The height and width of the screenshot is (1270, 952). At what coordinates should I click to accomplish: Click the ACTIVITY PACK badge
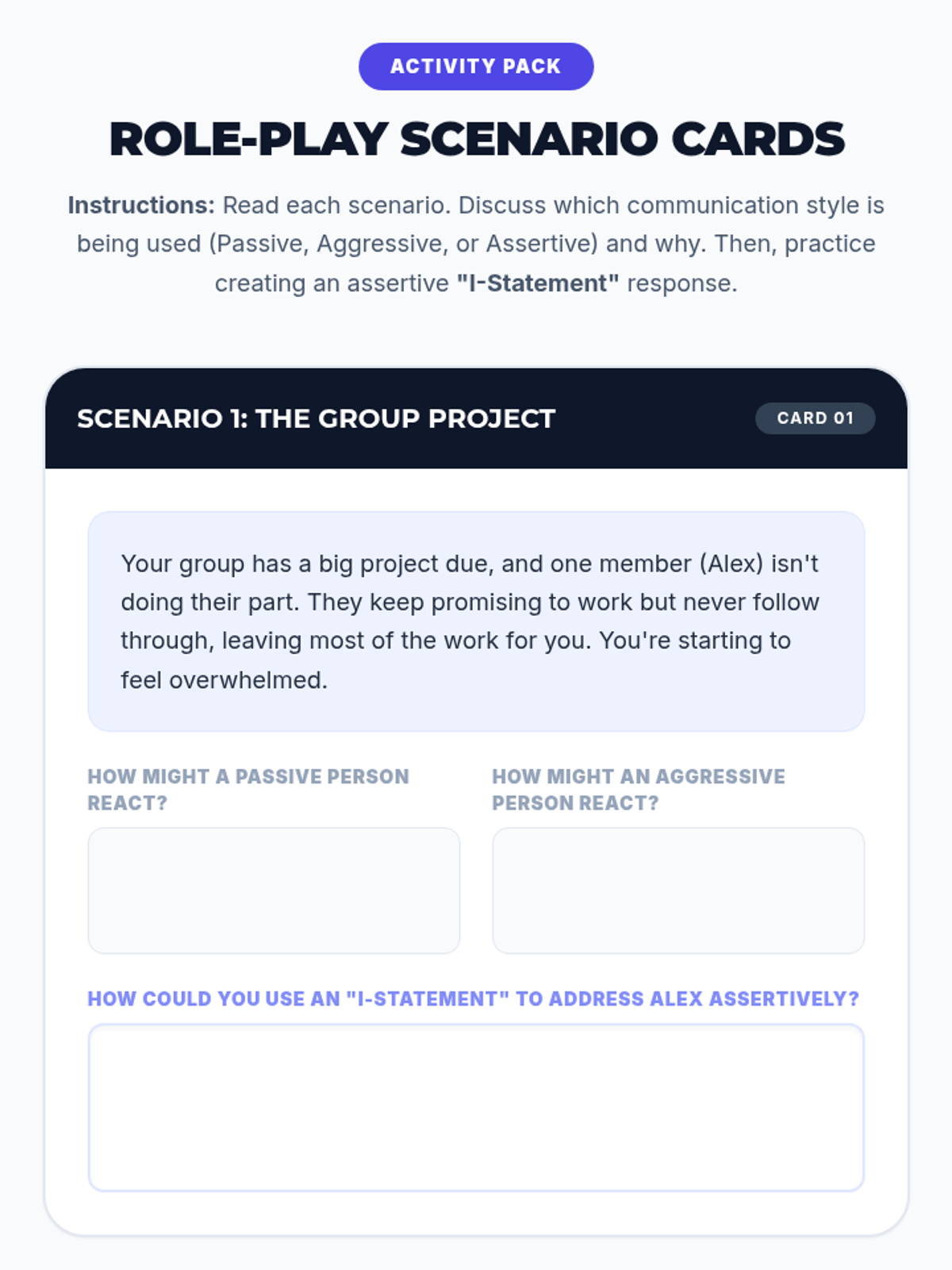476,67
